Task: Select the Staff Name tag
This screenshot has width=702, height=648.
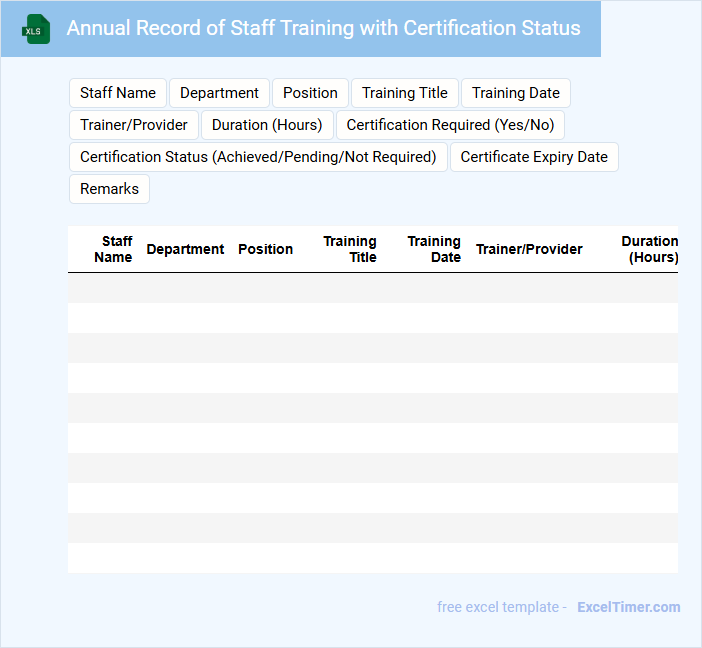Action: point(118,93)
